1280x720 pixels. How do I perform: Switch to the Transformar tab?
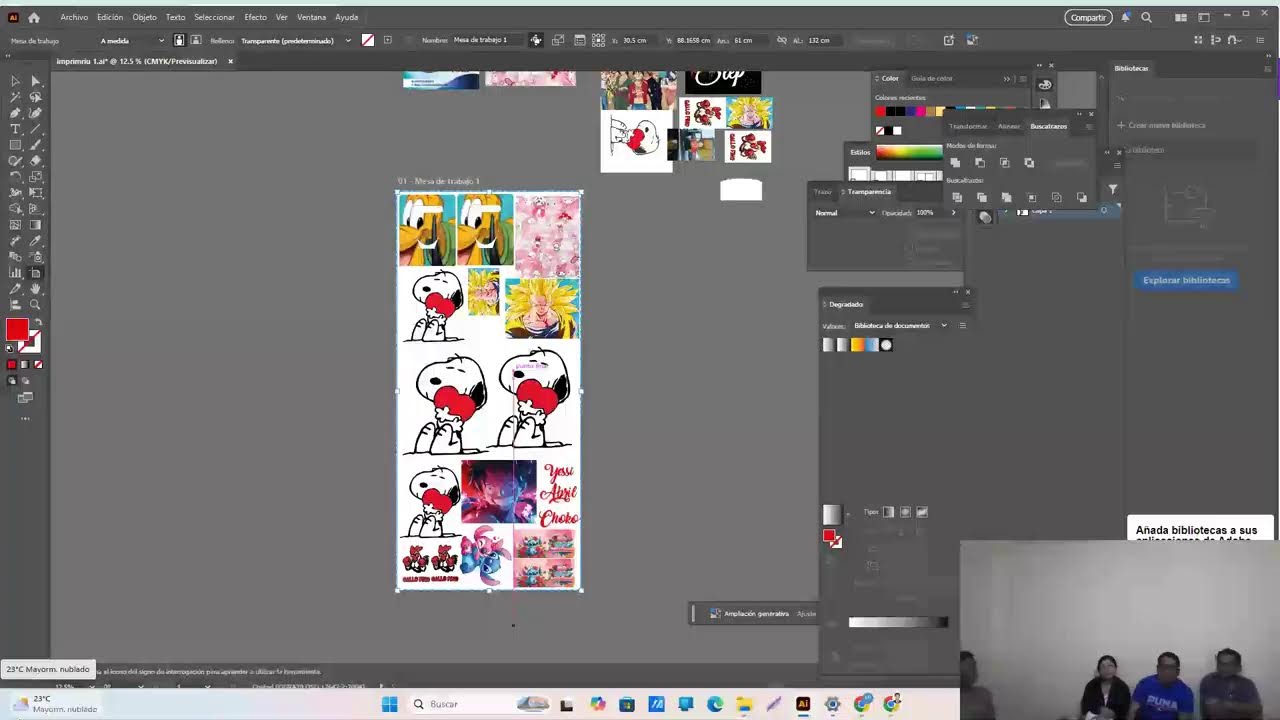click(968, 126)
